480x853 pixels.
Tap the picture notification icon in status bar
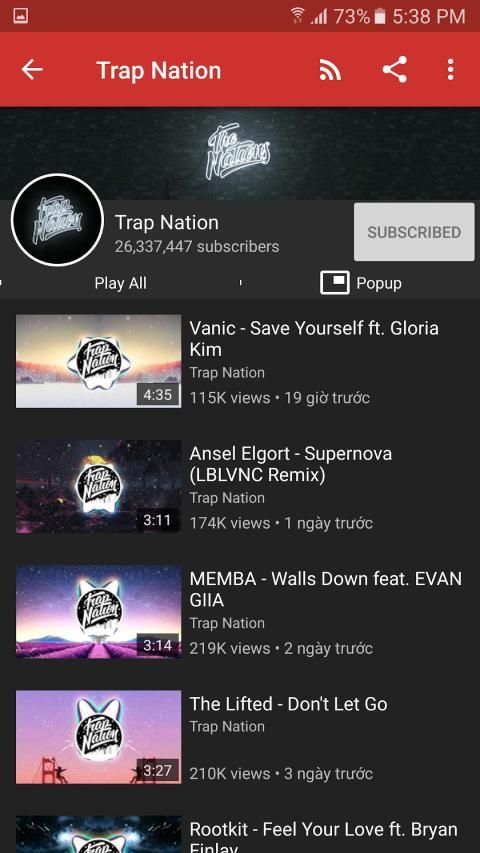[x=21, y=15]
